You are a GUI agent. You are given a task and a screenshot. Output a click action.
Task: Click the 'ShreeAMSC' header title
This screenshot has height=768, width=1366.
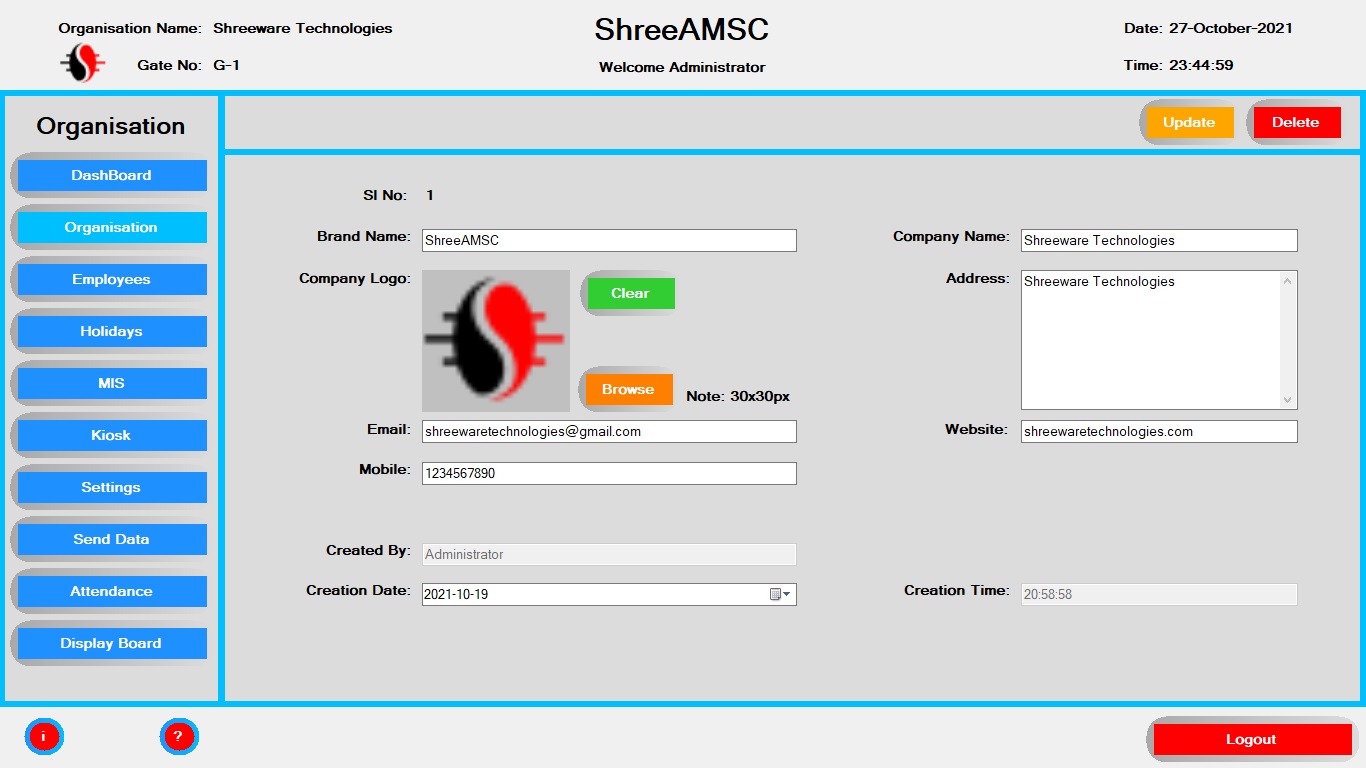click(682, 29)
